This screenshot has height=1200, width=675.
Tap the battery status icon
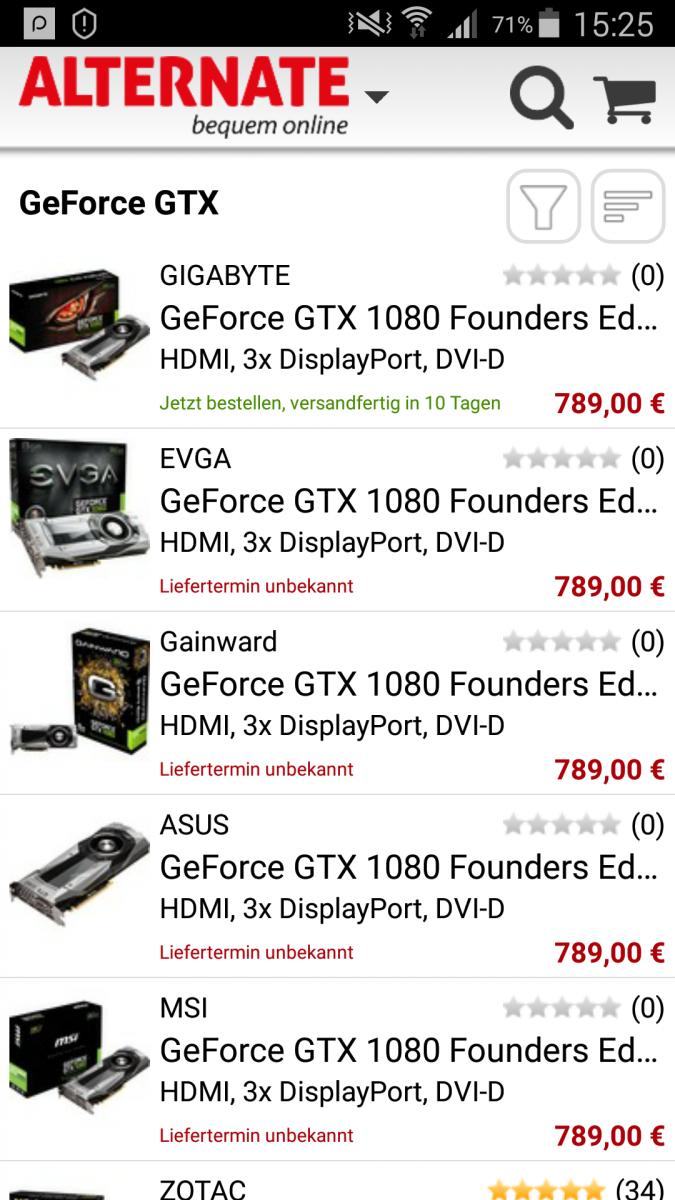(x=549, y=23)
